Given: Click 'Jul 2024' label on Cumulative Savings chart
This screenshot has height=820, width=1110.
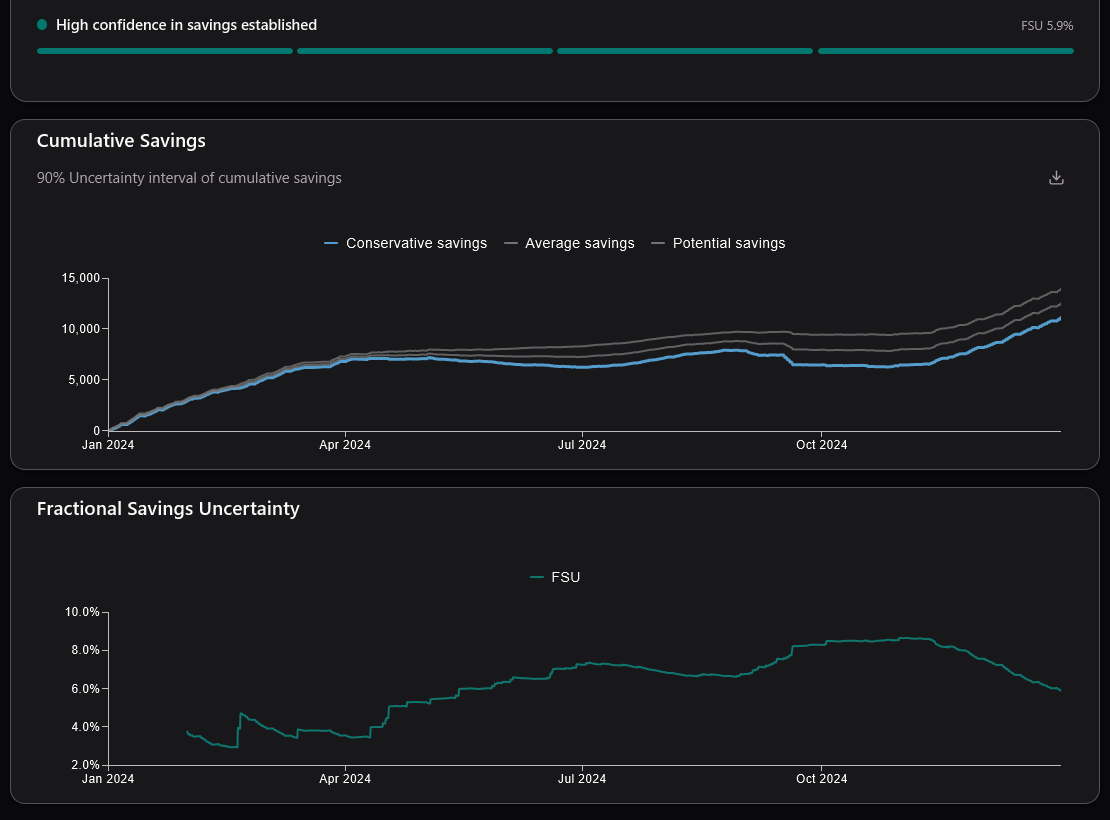Looking at the screenshot, I should pyautogui.click(x=582, y=445).
